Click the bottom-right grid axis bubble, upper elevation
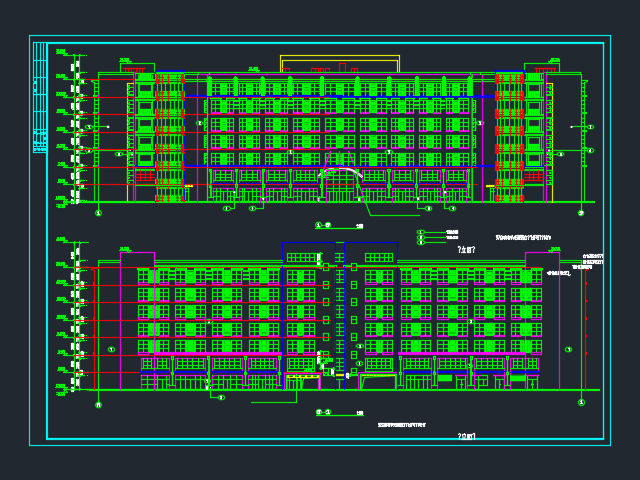The width and height of the screenshot is (640, 480). point(581,213)
